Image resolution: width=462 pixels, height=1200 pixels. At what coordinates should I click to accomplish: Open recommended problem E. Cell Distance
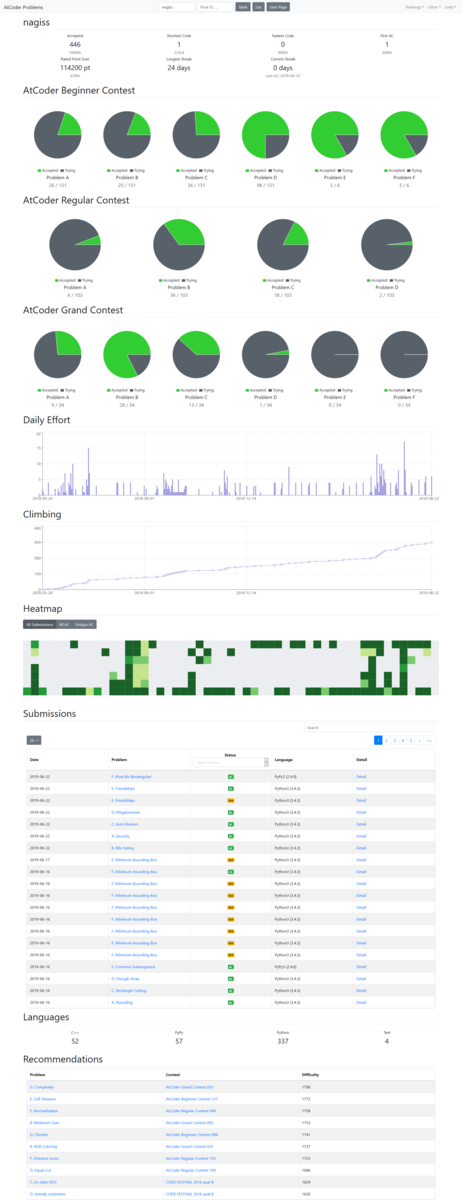tap(43, 1098)
